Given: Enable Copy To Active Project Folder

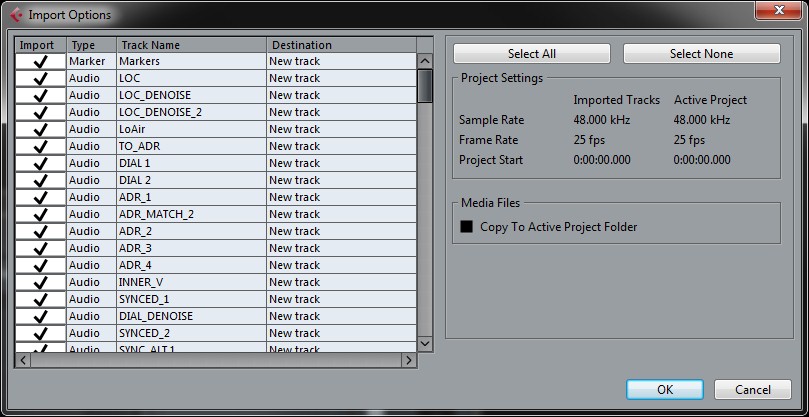Looking at the screenshot, I should point(466,227).
